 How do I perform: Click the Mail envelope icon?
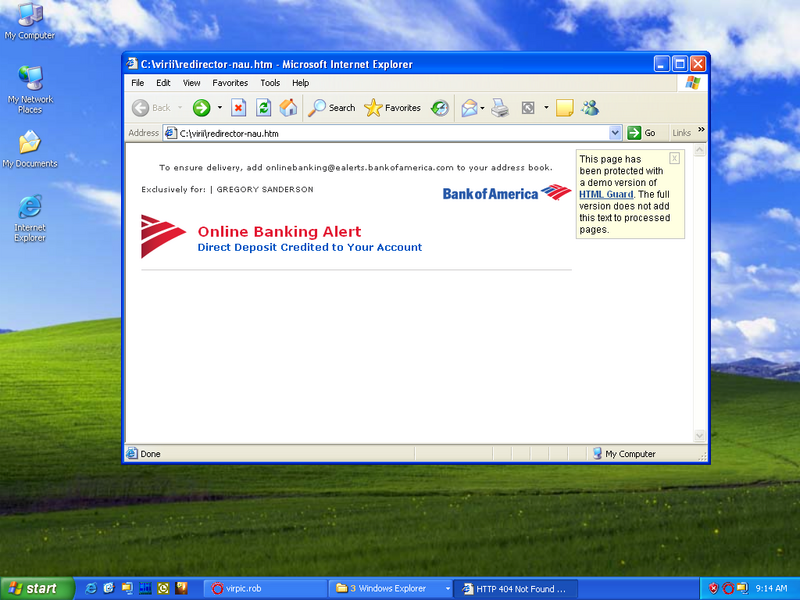(x=469, y=108)
